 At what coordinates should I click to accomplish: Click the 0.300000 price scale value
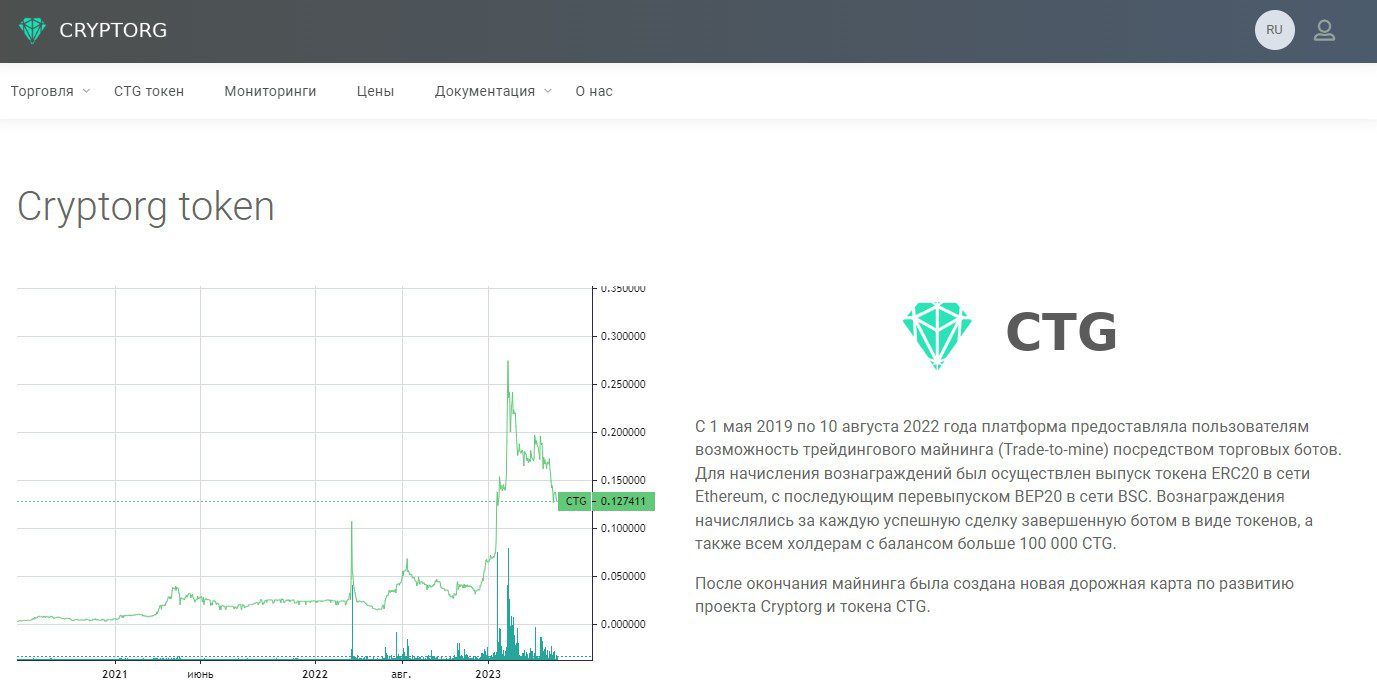click(x=622, y=336)
